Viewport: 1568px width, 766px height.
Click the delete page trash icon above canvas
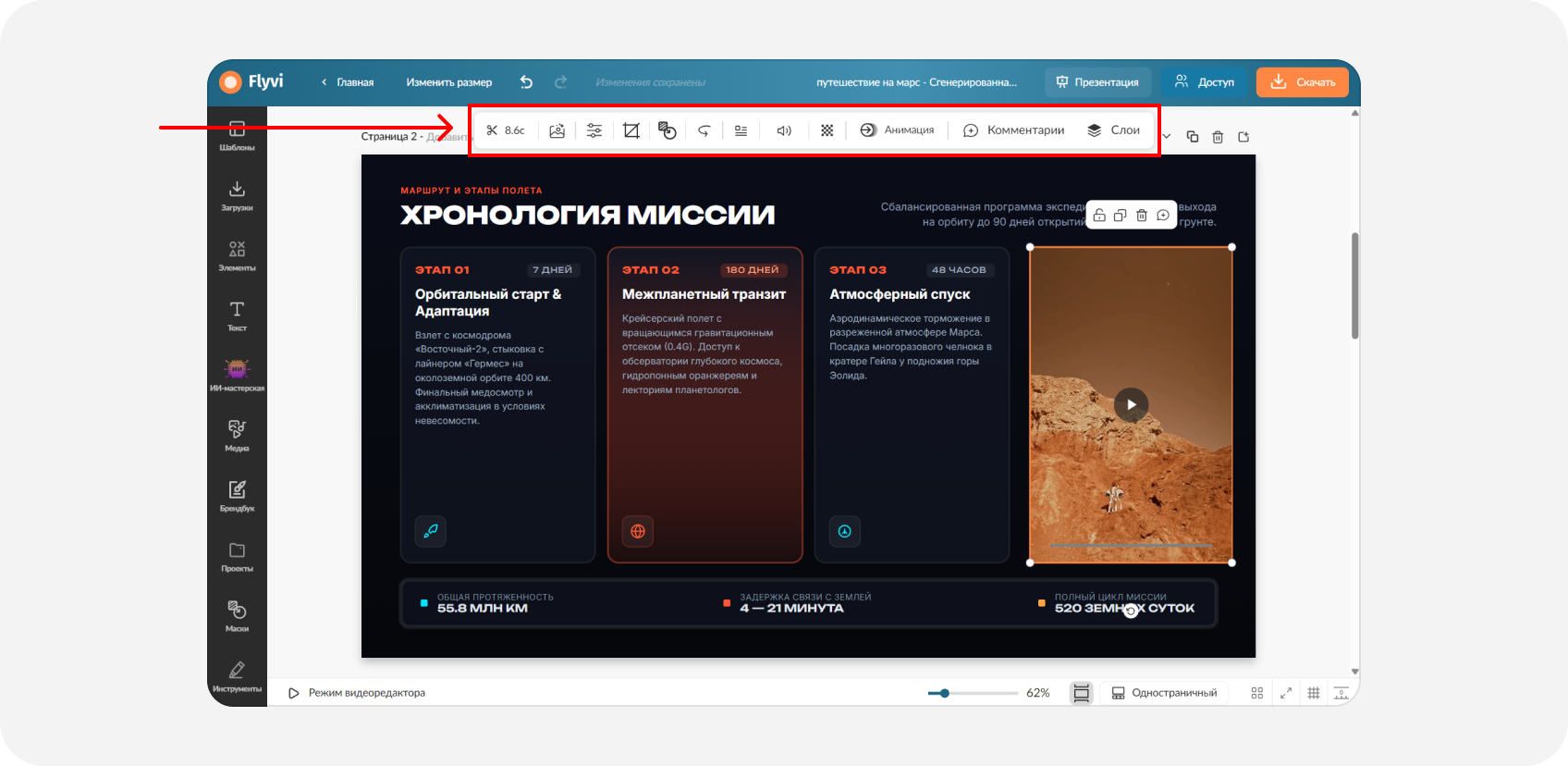(1219, 137)
